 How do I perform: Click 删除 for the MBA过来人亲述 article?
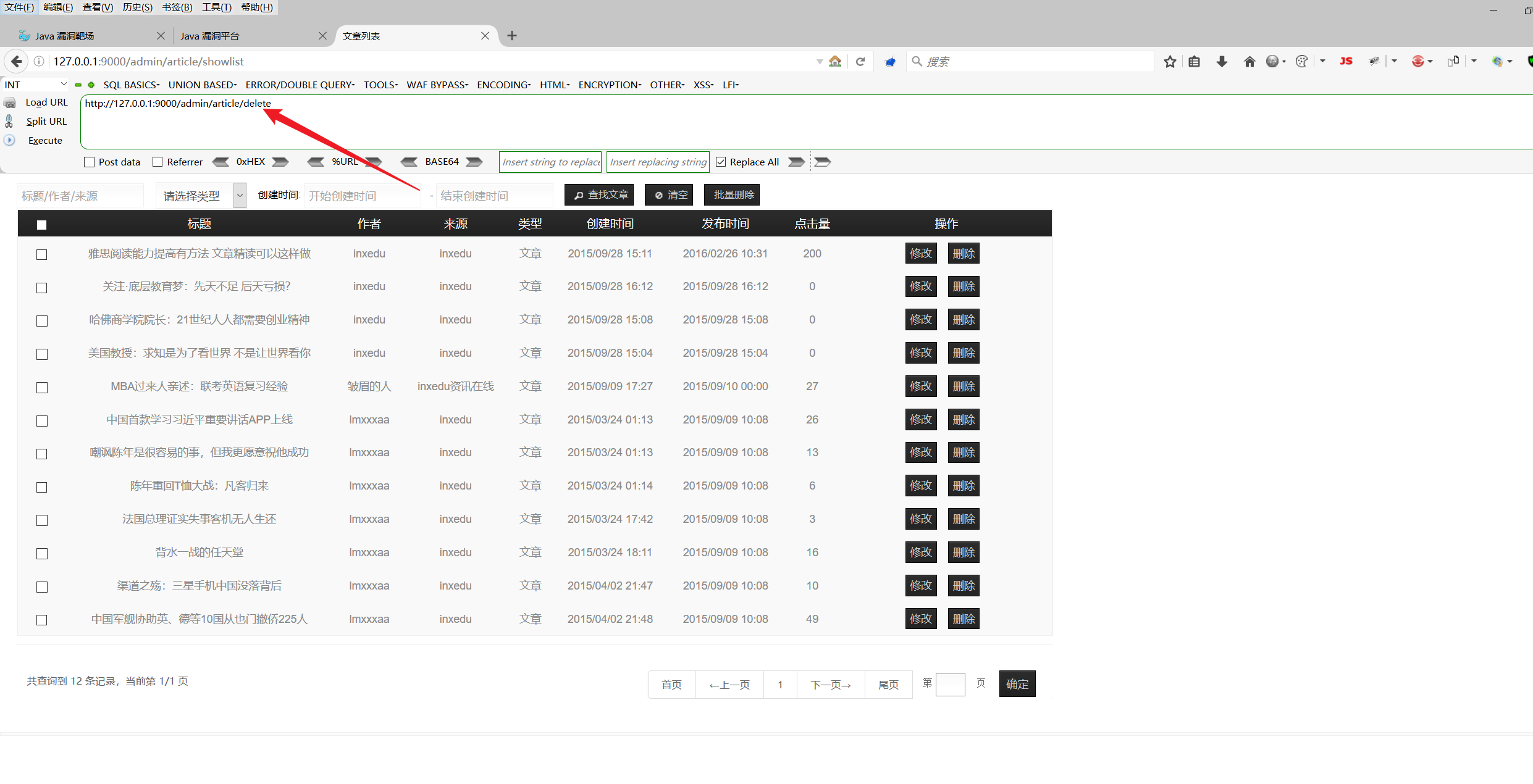click(964, 386)
